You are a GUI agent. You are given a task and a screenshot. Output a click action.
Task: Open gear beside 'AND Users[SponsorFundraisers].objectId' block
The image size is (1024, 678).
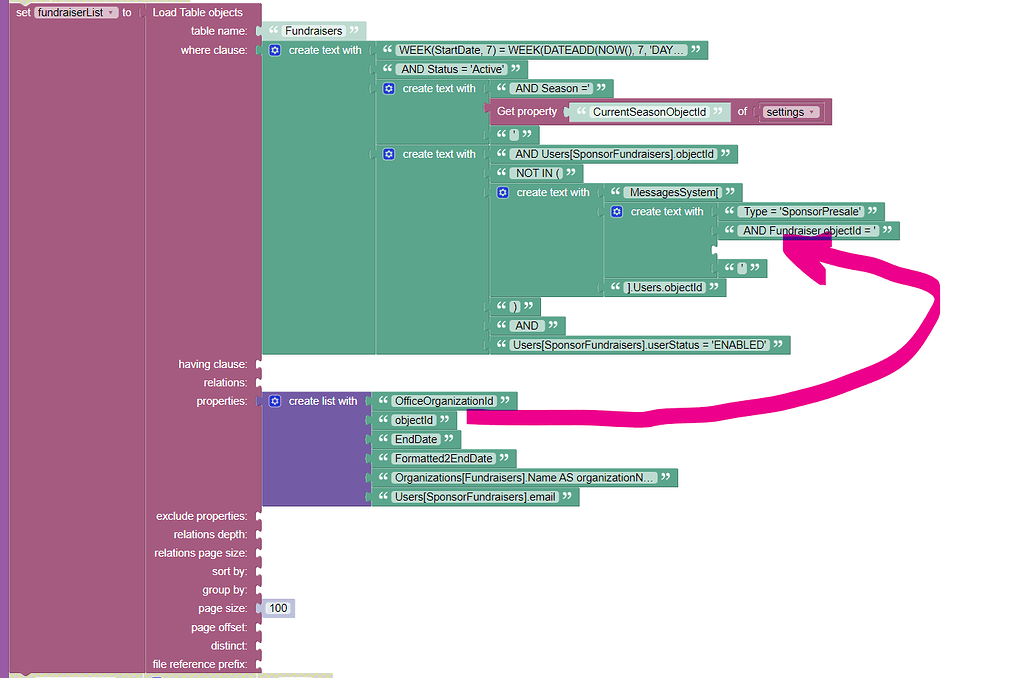389,154
